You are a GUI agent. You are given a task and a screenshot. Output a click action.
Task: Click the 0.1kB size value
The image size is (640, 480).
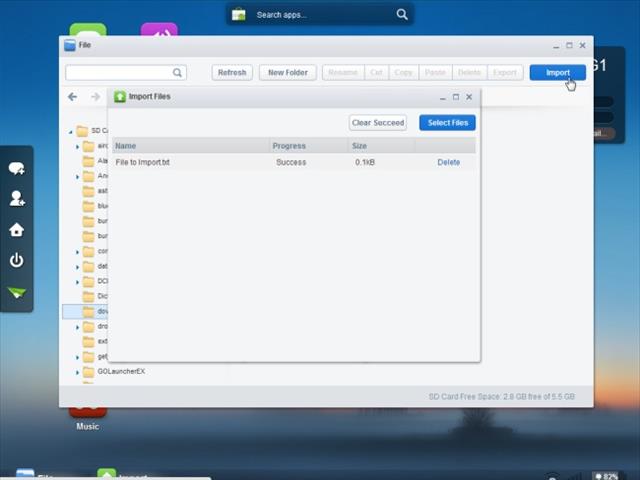(364, 162)
